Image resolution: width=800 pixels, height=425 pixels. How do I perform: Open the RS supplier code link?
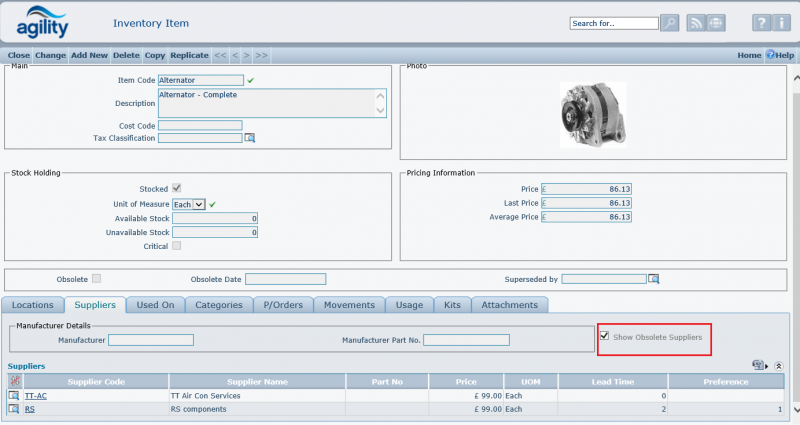tap(30, 409)
